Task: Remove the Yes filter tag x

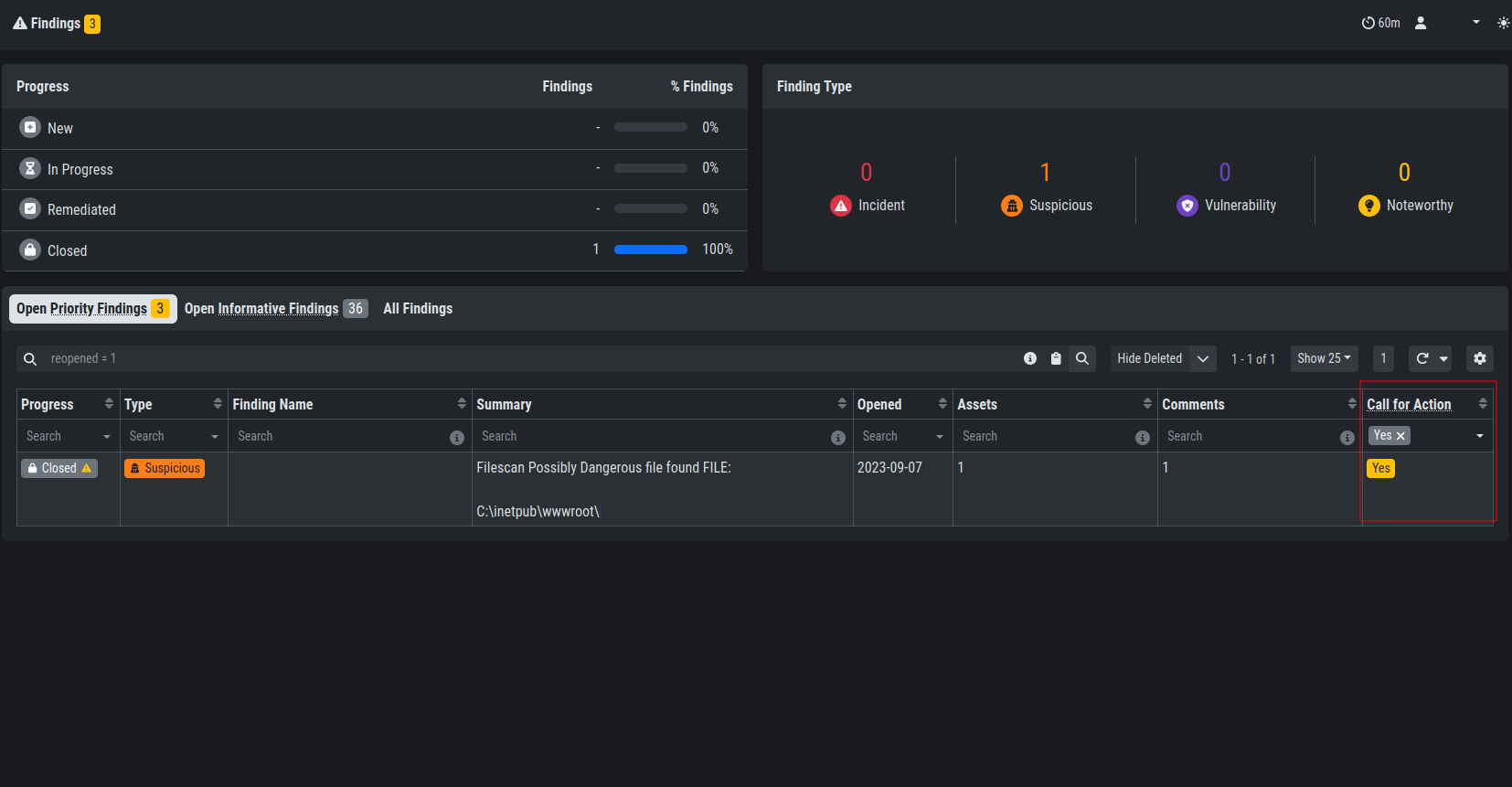Action: click(x=1400, y=436)
